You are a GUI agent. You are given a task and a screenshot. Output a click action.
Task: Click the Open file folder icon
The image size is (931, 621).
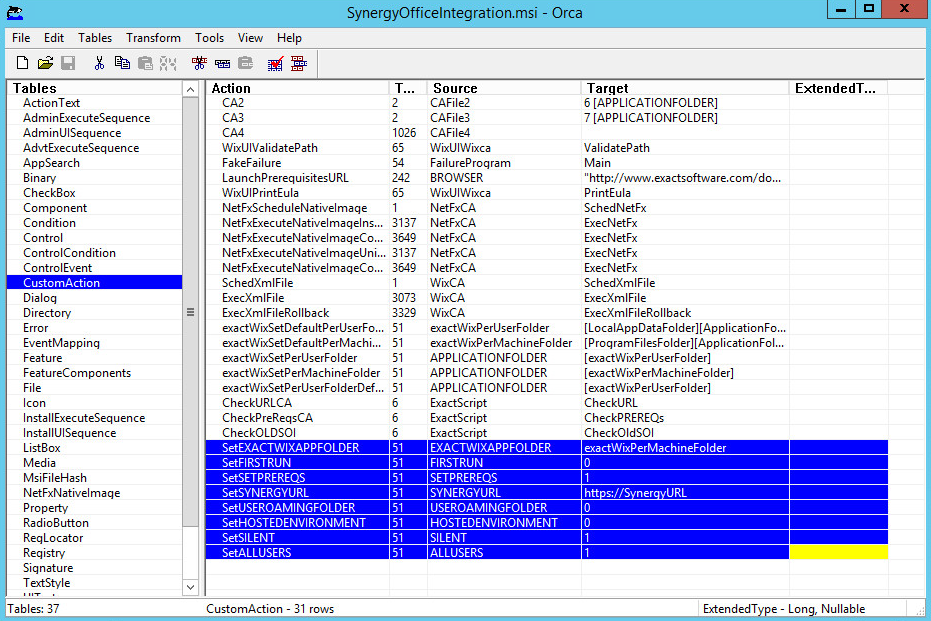(45, 63)
